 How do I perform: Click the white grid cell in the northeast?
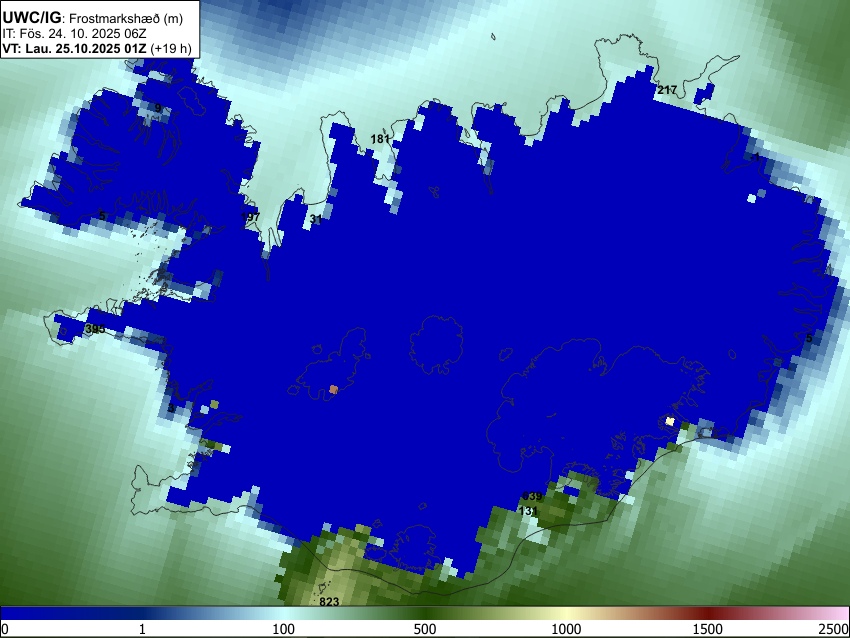click(751, 198)
